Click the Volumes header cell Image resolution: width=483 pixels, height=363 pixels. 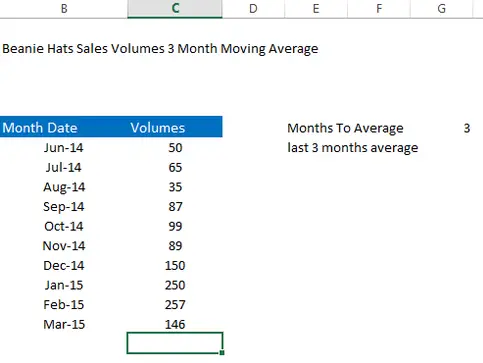pyautogui.click(x=175, y=127)
